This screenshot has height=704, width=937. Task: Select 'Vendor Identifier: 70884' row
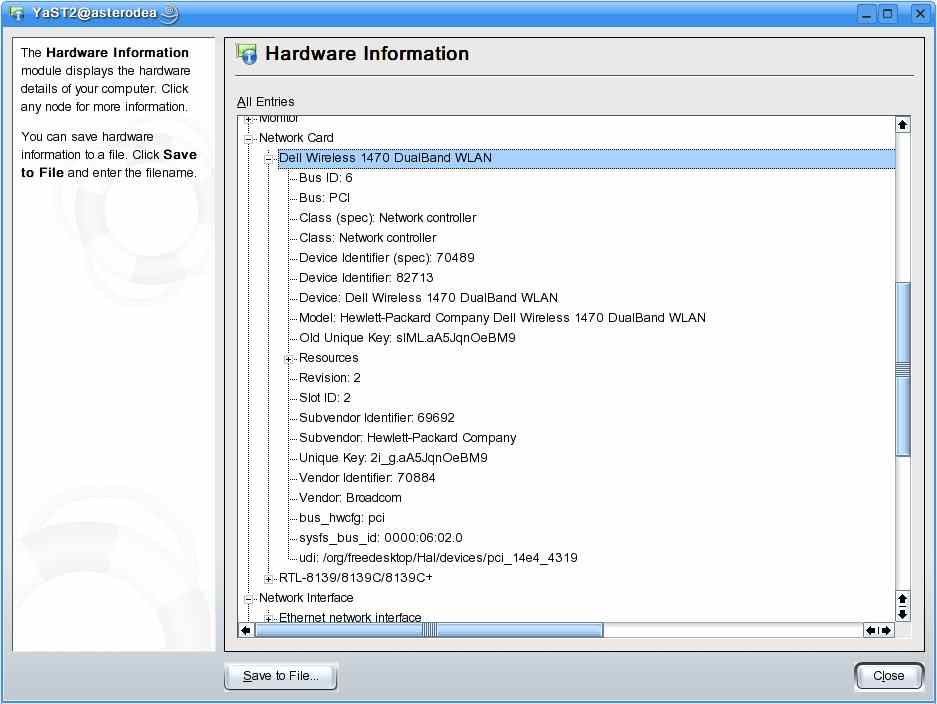pos(367,478)
